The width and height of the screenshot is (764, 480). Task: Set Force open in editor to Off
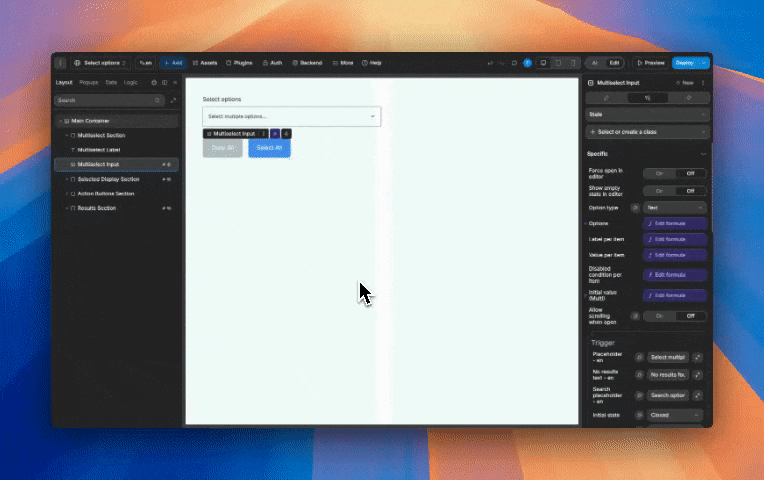coord(690,173)
